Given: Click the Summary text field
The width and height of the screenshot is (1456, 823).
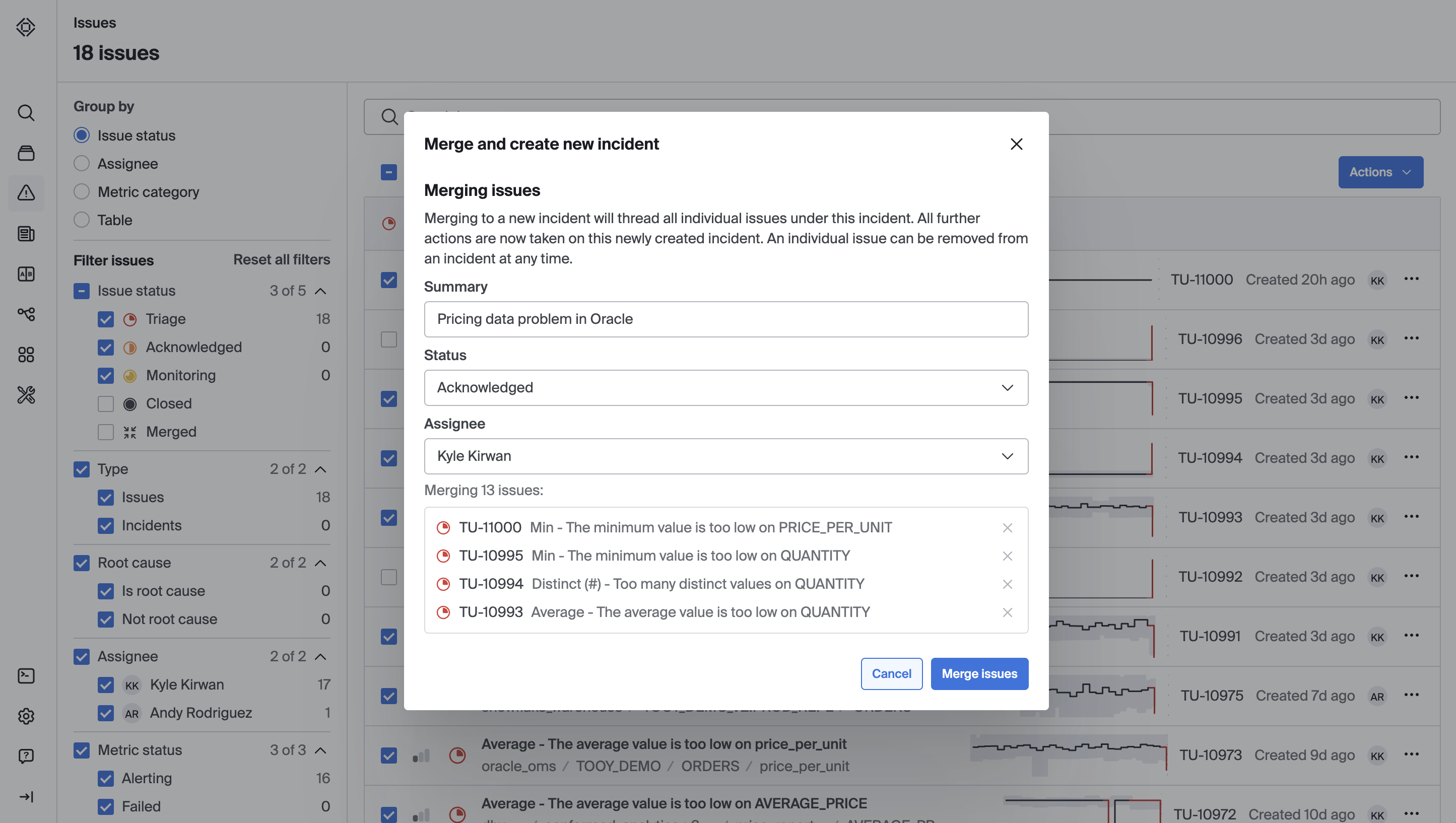Looking at the screenshot, I should pyautogui.click(x=726, y=319).
